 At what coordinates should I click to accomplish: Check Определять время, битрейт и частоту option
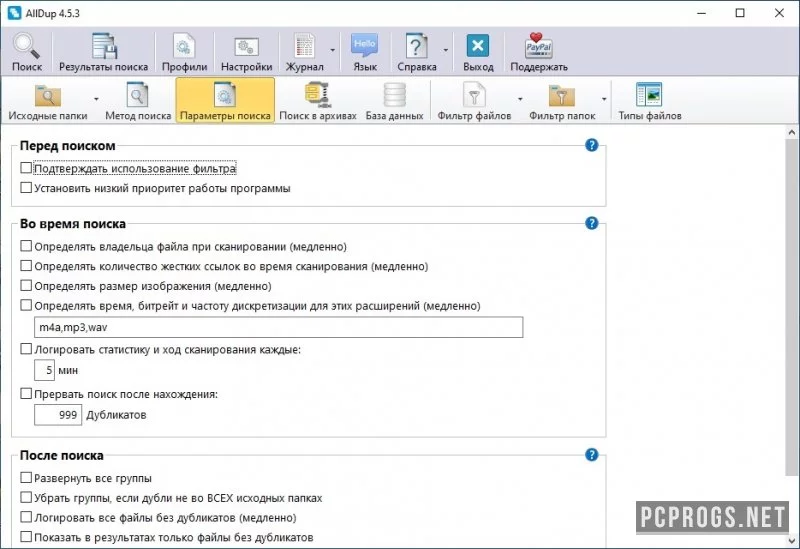point(26,305)
